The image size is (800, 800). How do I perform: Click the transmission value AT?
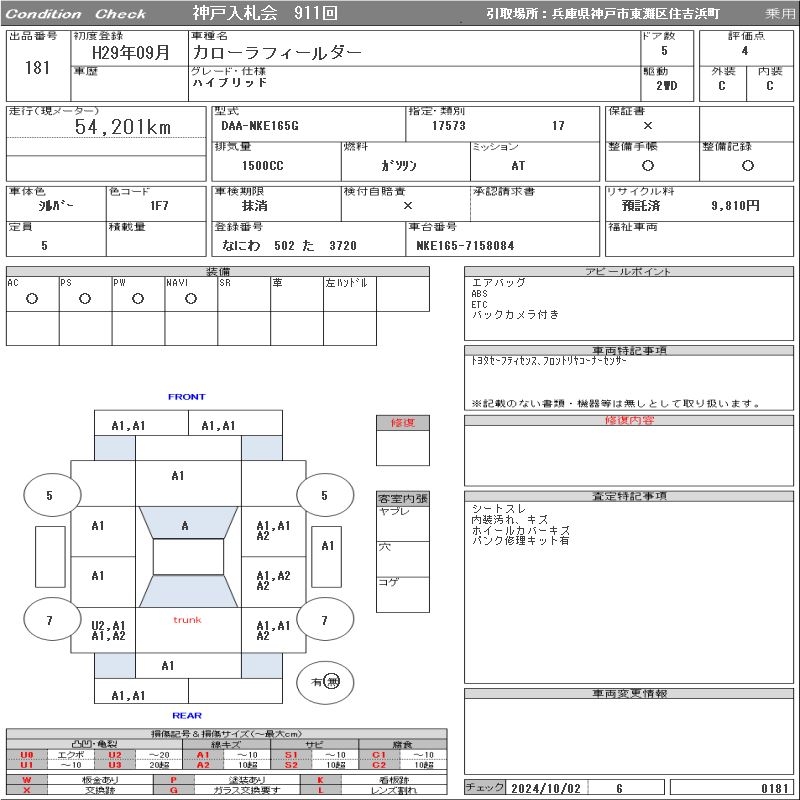point(518,166)
